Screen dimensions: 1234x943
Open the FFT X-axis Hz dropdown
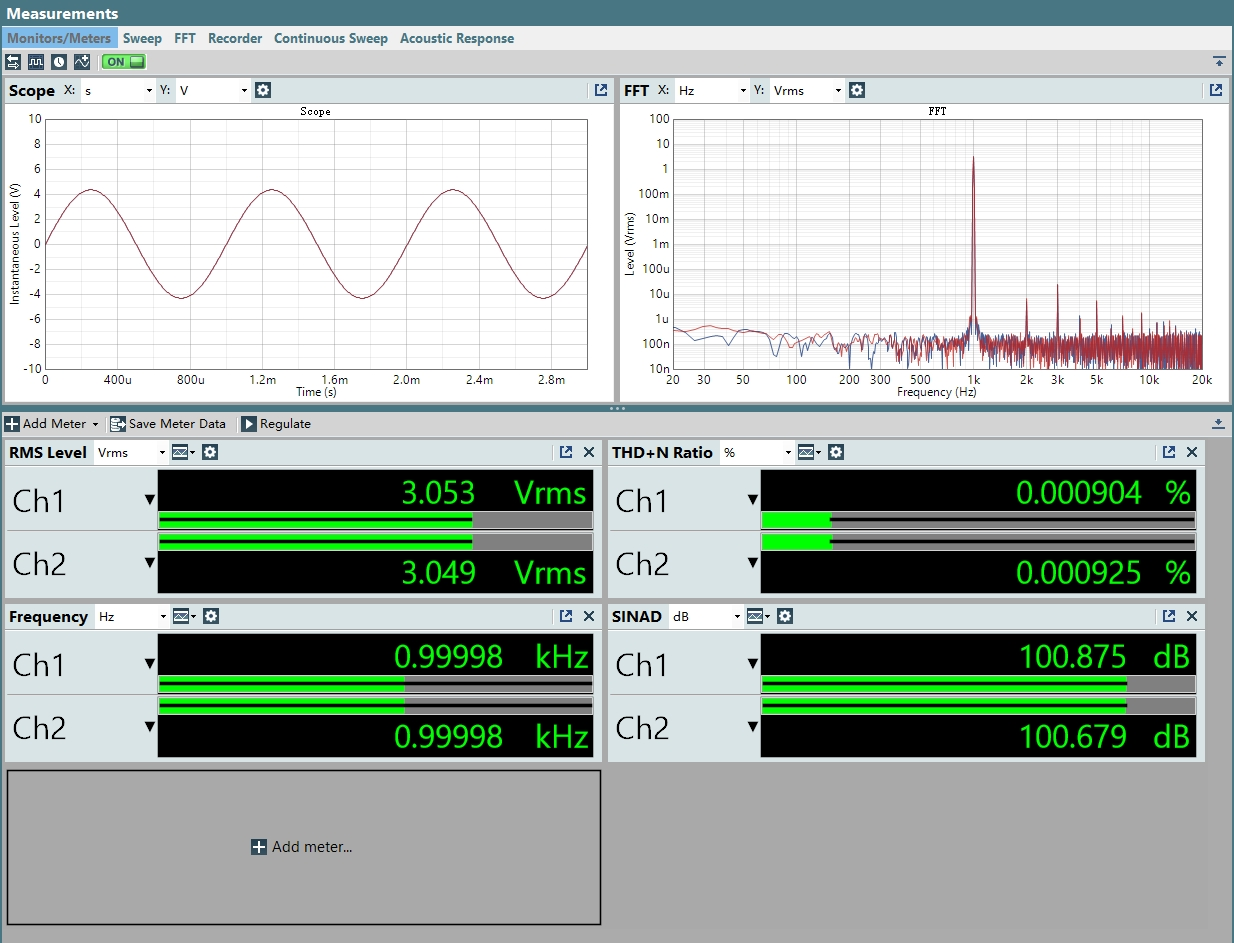pyautogui.click(x=712, y=90)
